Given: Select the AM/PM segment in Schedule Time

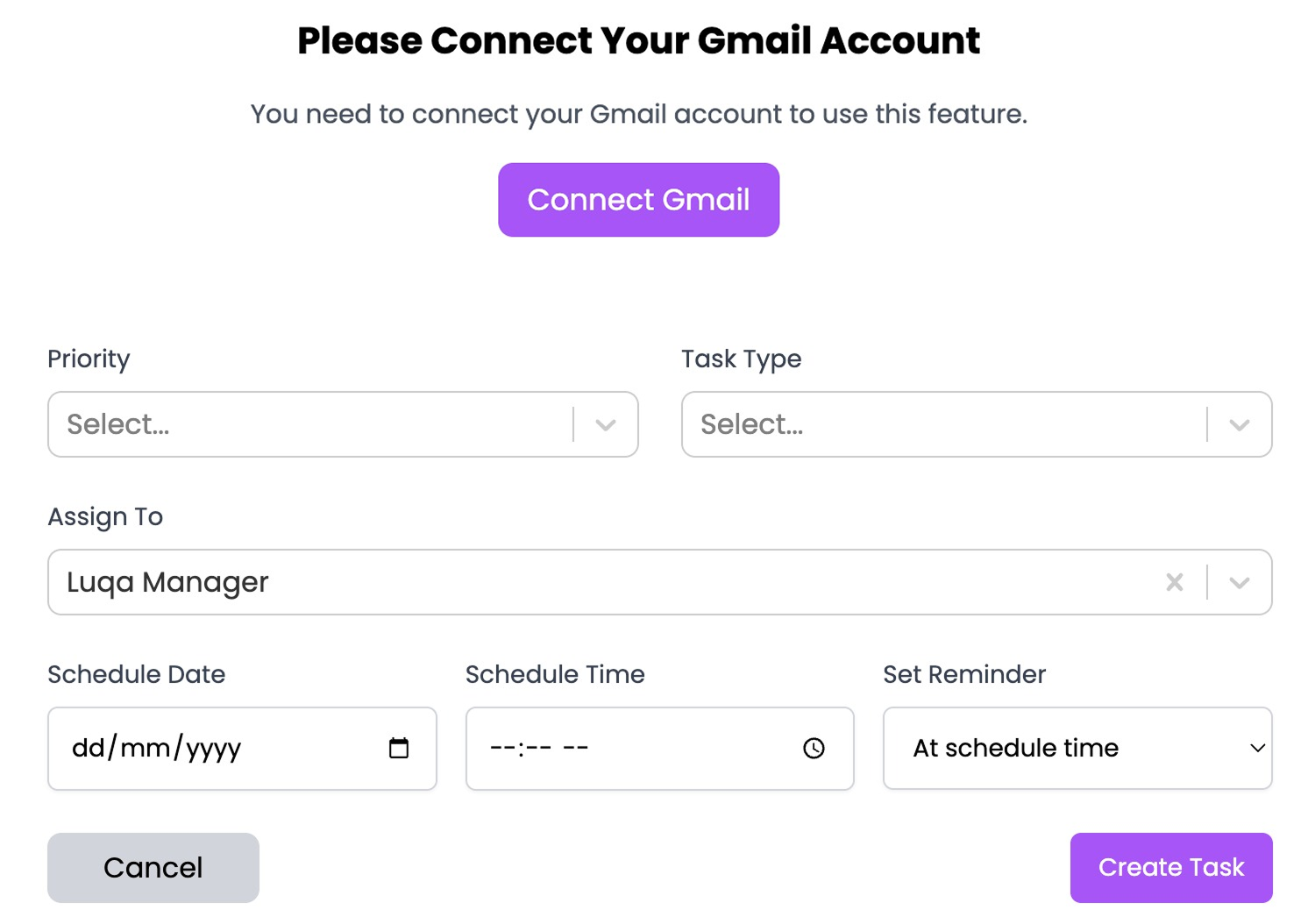Looking at the screenshot, I should (x=575, y=748).
